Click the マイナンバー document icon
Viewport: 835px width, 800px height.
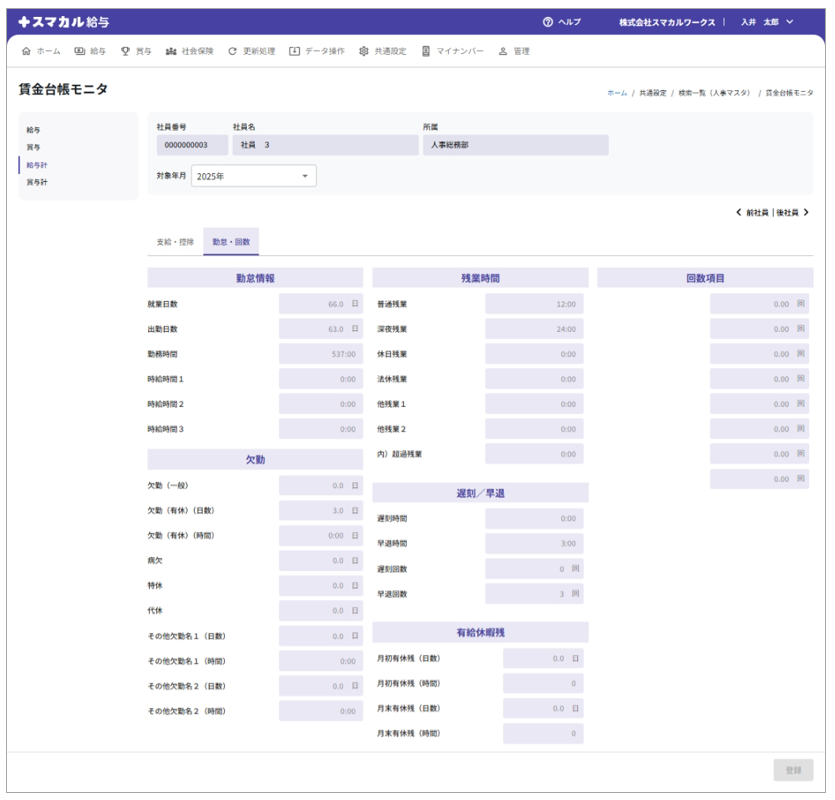[426, 51]
